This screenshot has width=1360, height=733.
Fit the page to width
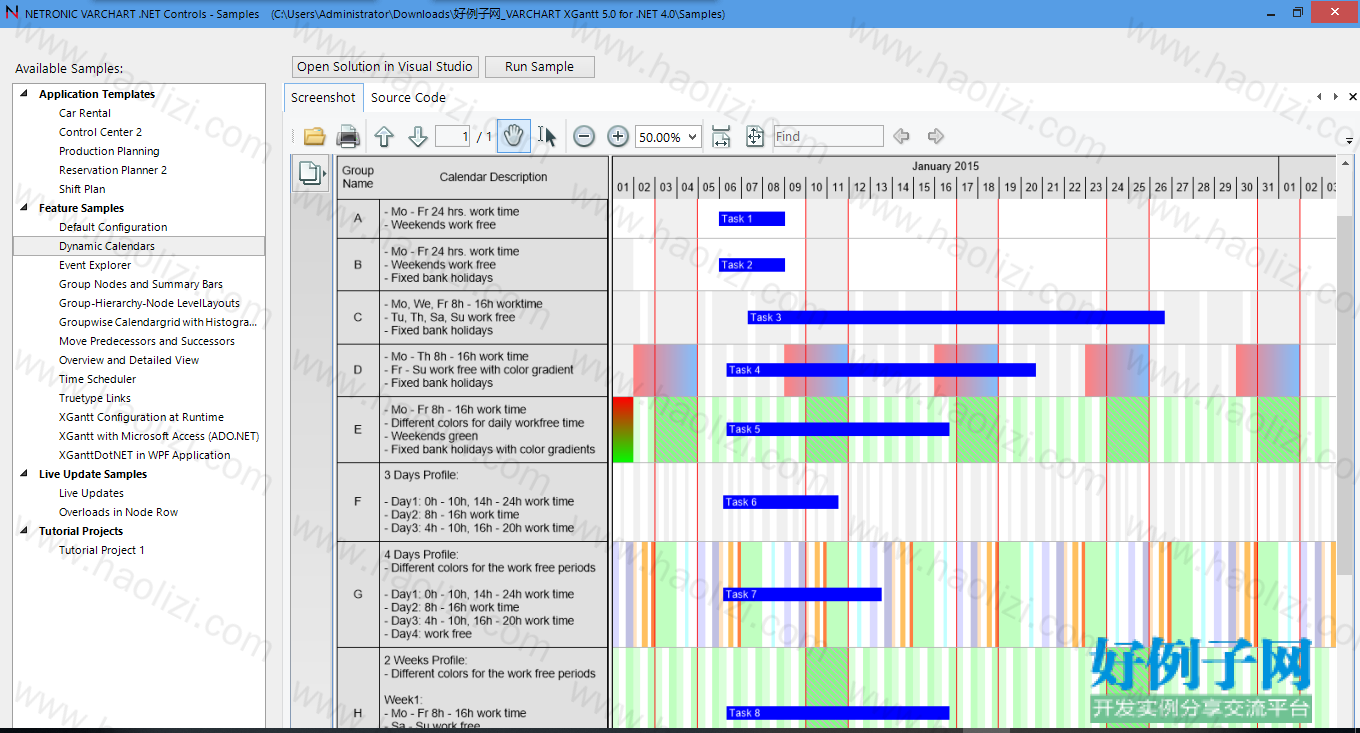[x=721, y=137]
